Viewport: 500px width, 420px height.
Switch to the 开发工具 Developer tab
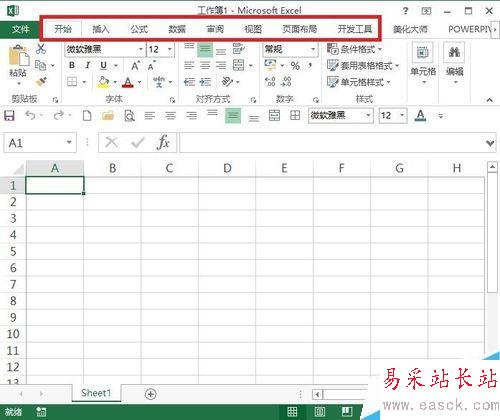coord(355,29)
